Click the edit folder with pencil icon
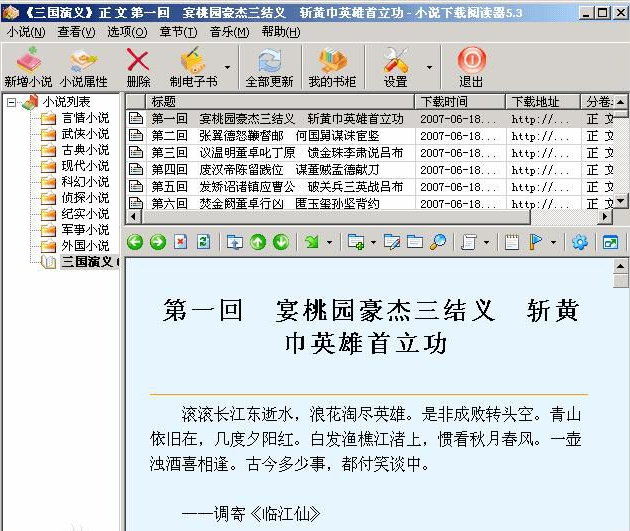630x531 pixels. click(392, 242)
